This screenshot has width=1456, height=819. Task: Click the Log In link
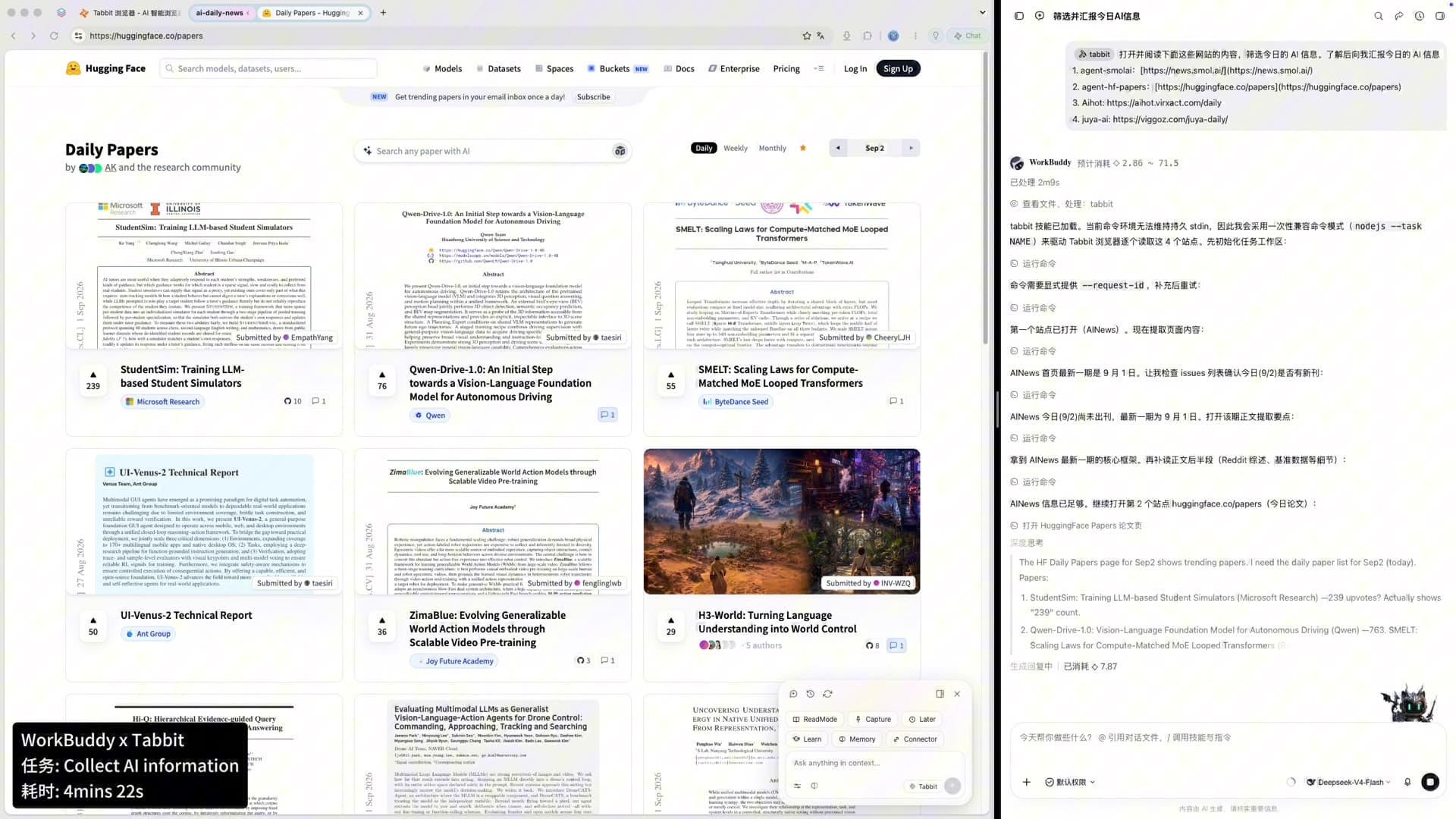coord(855,68)
